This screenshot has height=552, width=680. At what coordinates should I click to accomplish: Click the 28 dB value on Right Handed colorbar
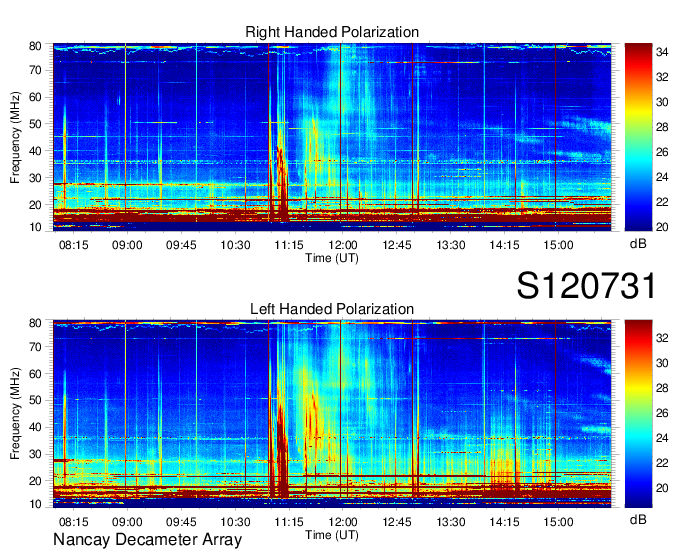coord(662,127)
